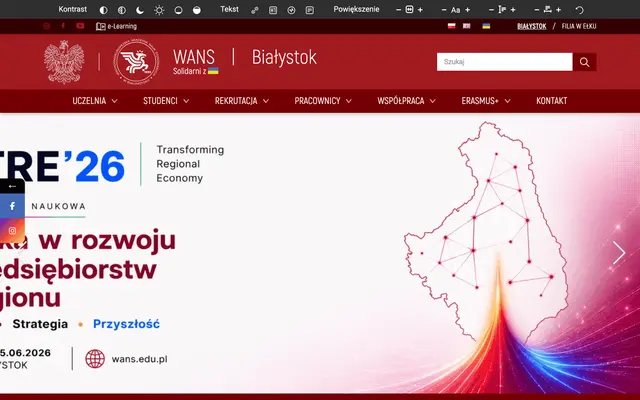Toggle link highlighting in Tekst group
The width and height of the screenshot is (640, 400).
pos(255,10)
